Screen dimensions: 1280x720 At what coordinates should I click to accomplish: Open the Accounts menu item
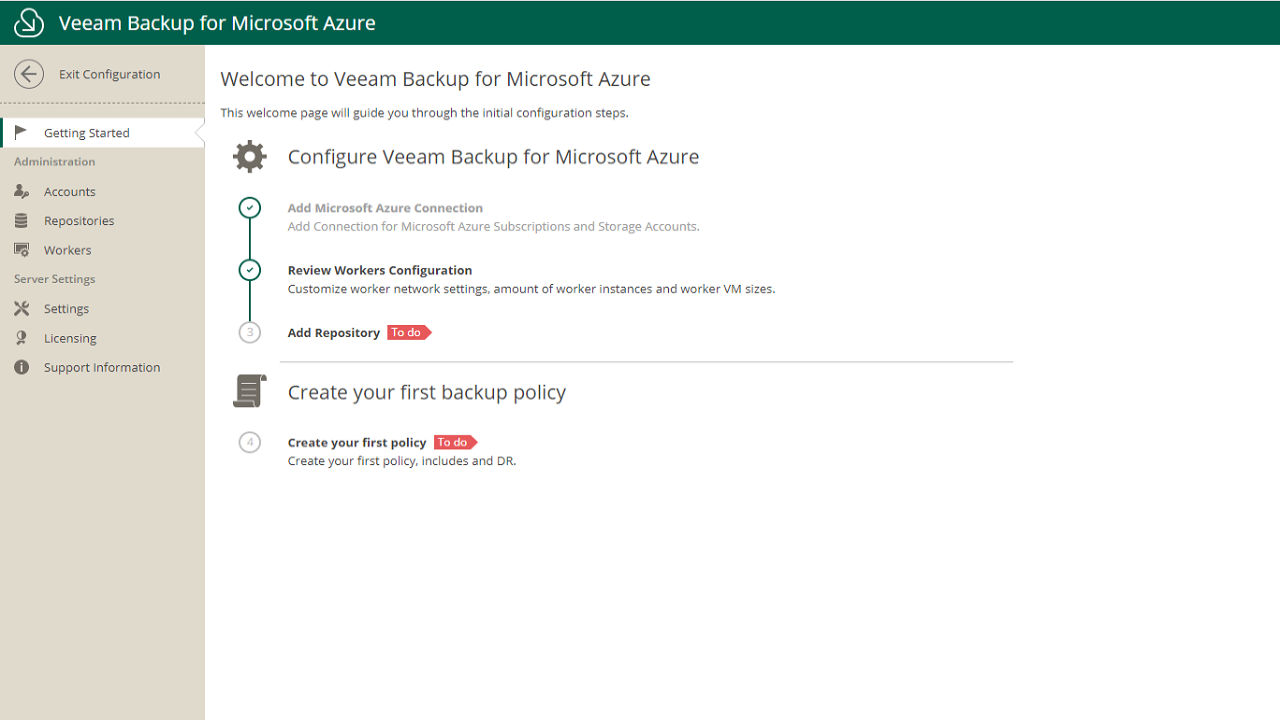coord(70,192)
